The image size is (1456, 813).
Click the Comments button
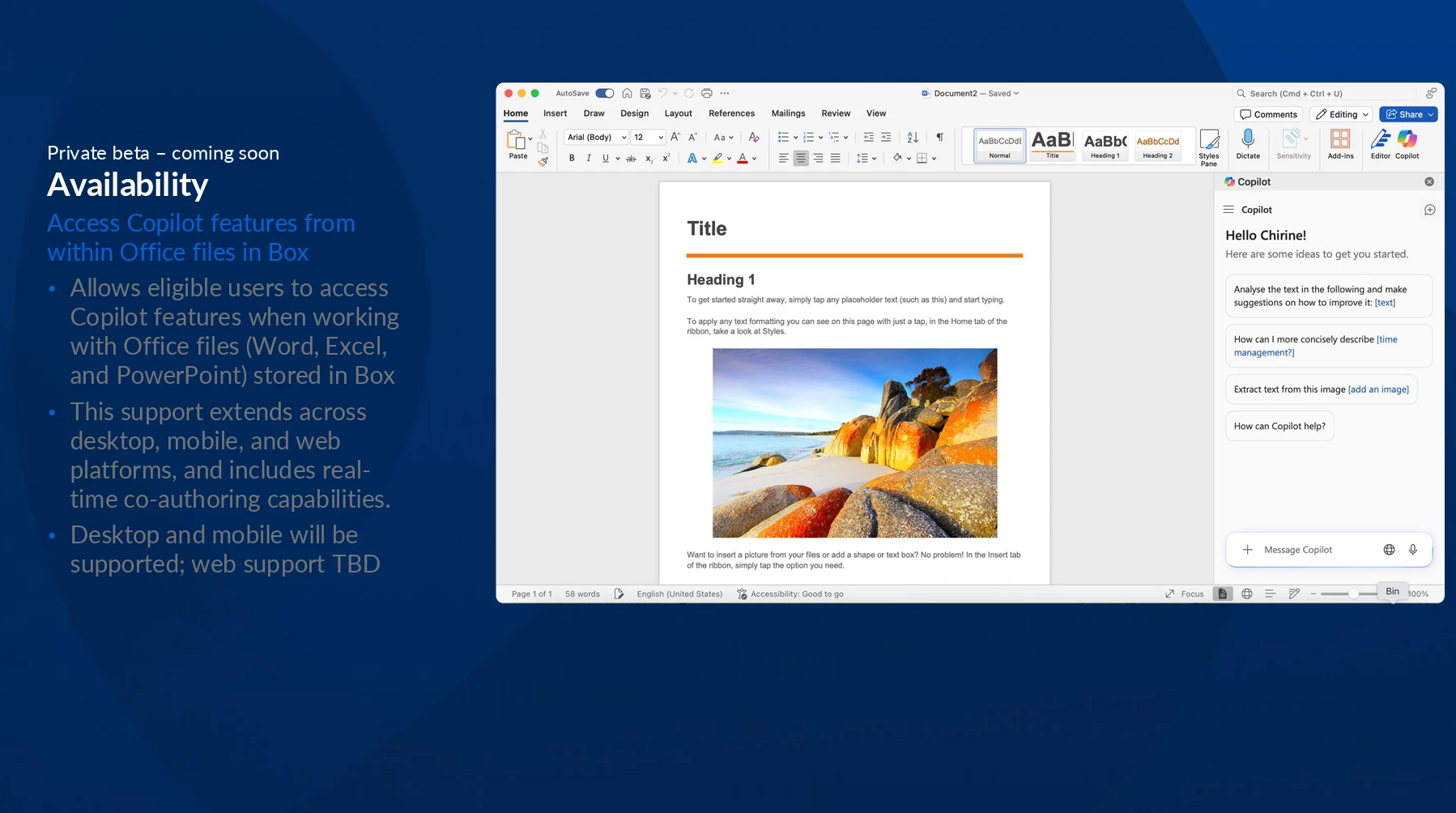[1269, 114]
